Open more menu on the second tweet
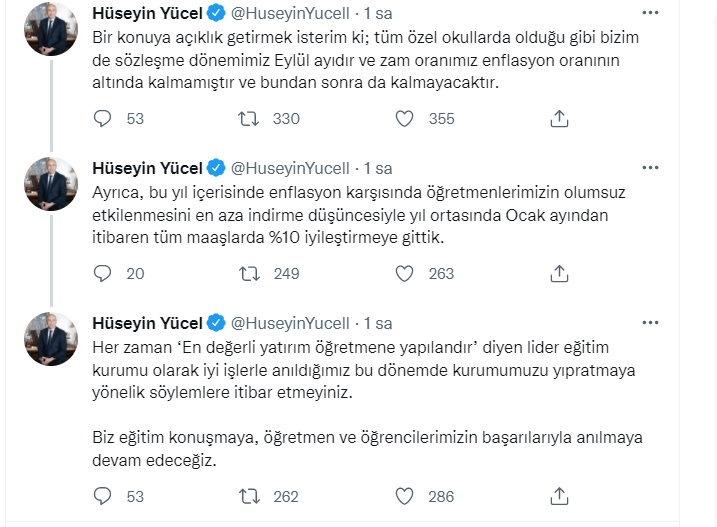717x527 pixels. coord(650,168)
